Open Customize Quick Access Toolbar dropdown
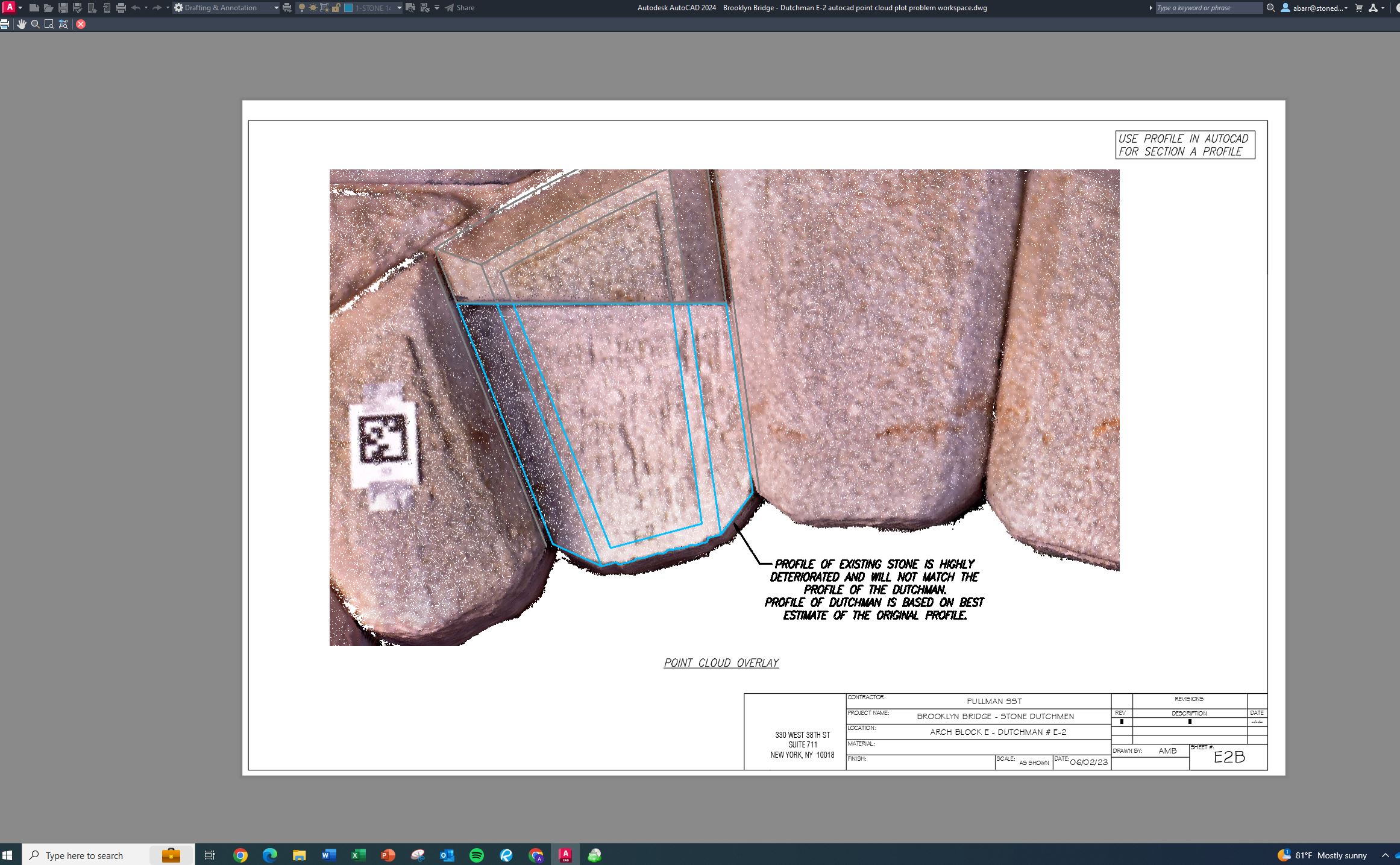The width and height of the screenshot is (1400, 865). [437, 8]
